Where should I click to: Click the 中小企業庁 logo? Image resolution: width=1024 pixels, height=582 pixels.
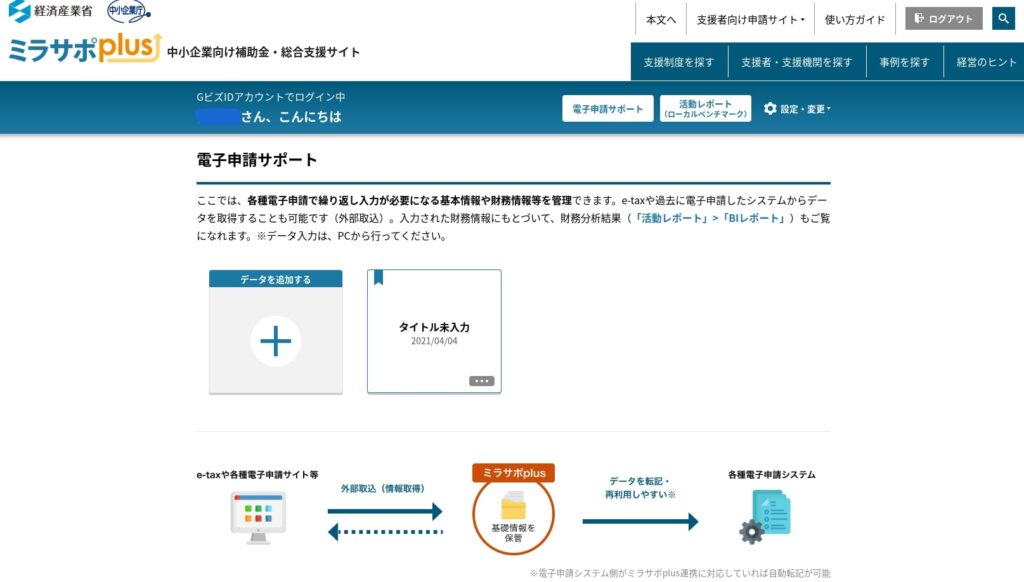129,11
